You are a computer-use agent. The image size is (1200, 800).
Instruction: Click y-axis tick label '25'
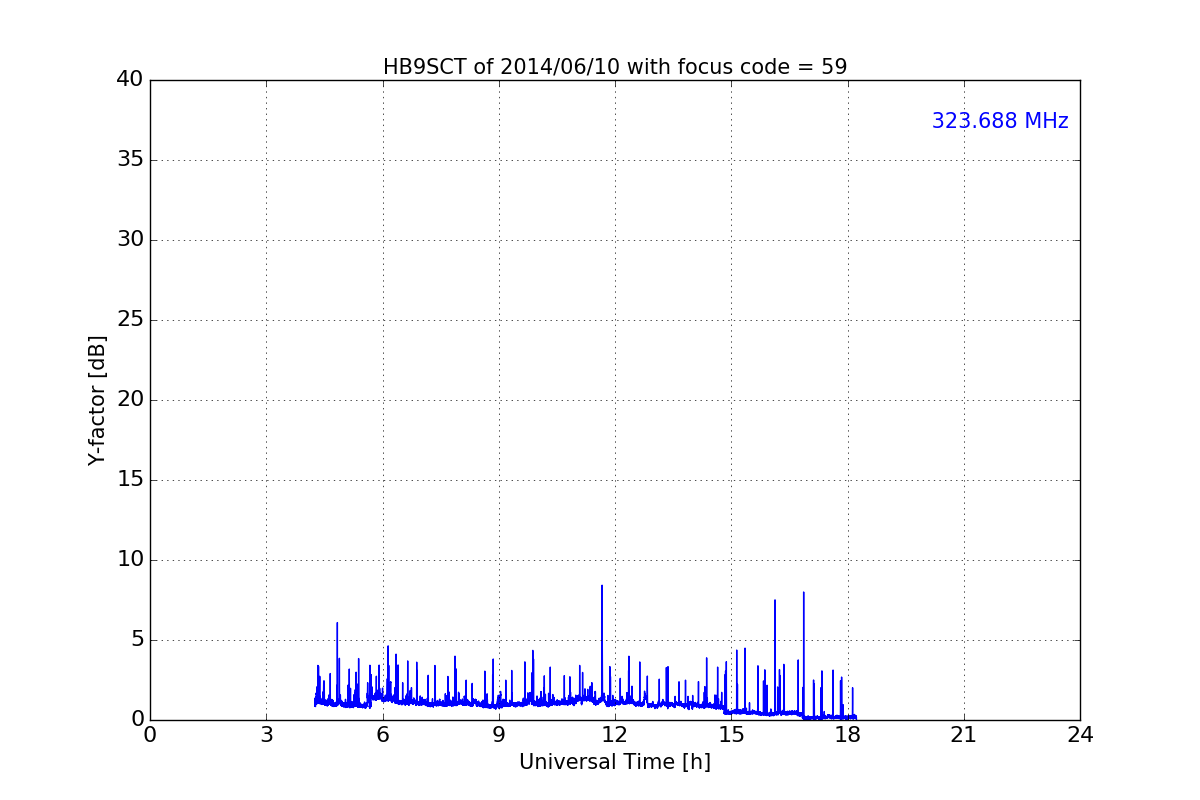(130, 320)
